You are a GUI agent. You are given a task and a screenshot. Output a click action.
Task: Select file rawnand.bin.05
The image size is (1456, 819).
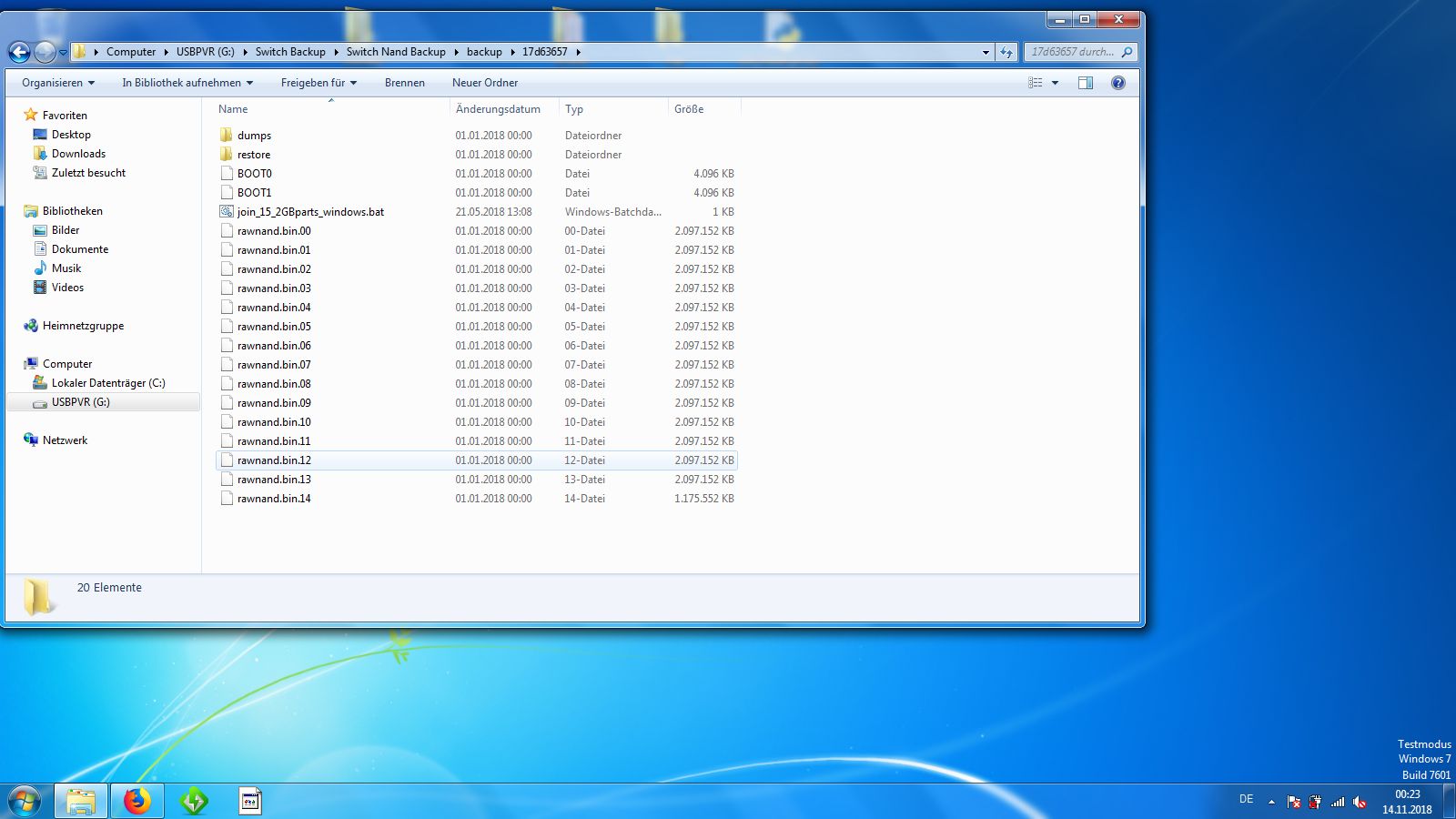pyautogui.click(x=274, y=327)
